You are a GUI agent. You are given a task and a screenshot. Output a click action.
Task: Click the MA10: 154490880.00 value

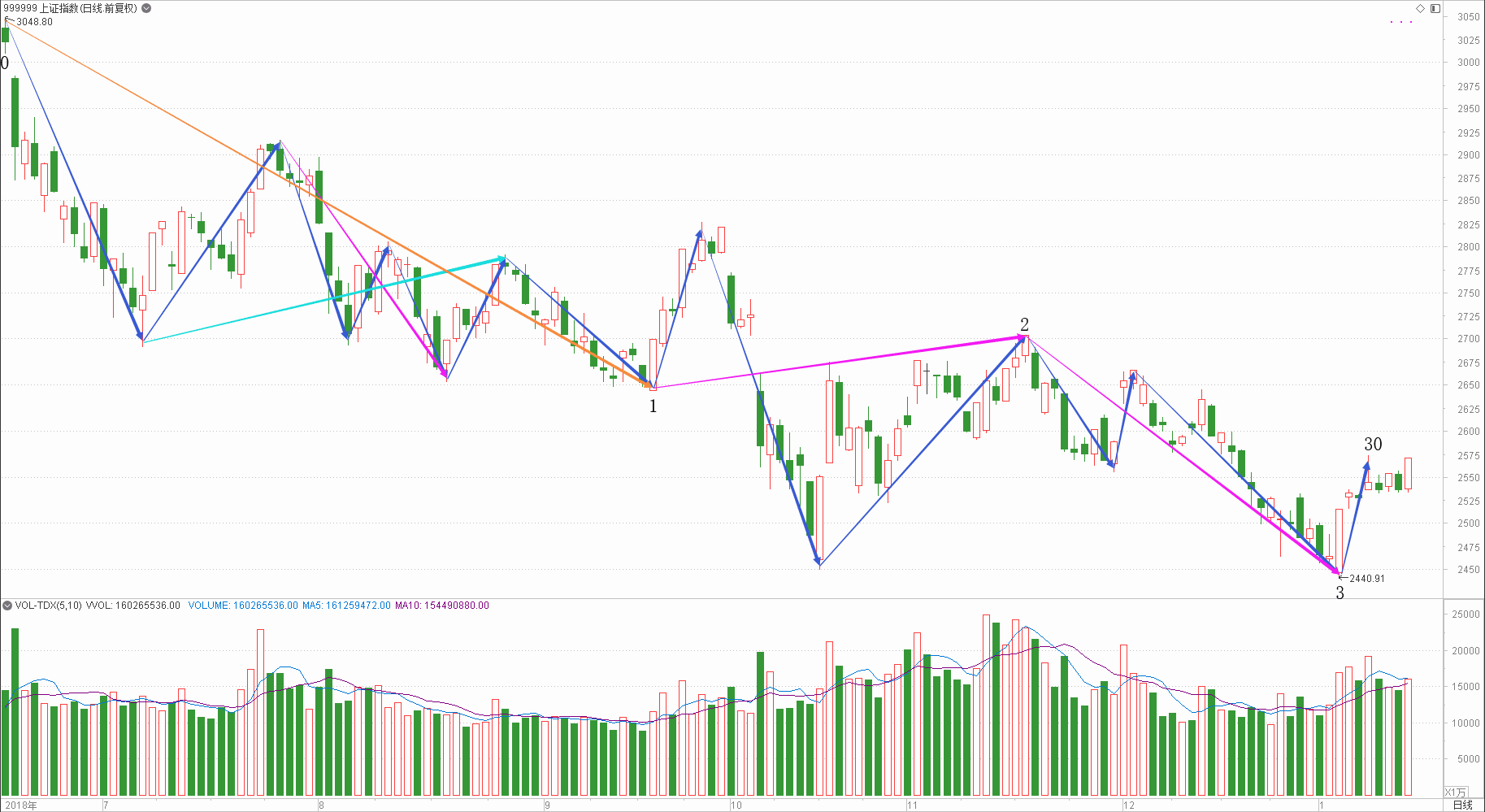(442, 606)
